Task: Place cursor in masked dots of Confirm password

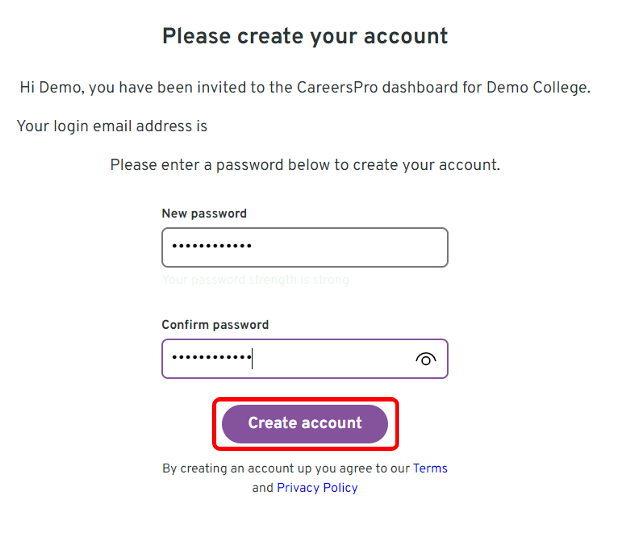Action: 212,358
